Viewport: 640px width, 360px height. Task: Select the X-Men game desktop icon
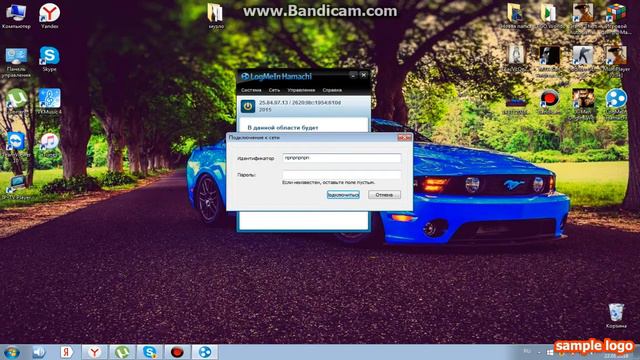pos(582,104)
